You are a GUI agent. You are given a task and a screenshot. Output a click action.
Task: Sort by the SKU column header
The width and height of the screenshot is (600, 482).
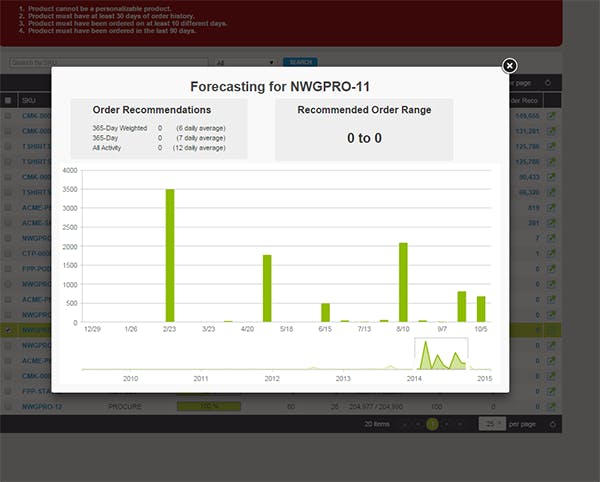(29, 101)
